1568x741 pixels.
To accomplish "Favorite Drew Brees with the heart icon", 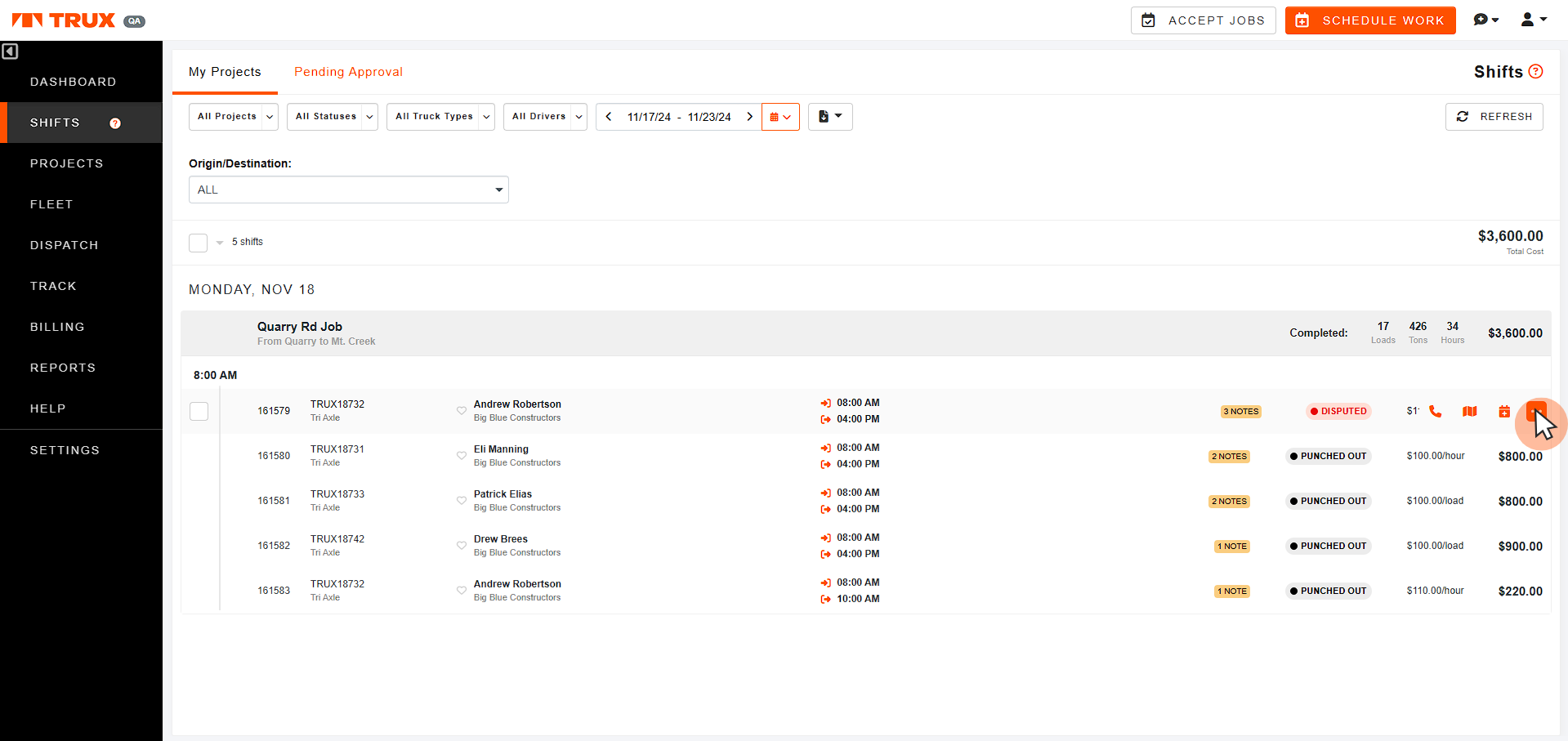I will pyautogui.click(x=462, y=545).
